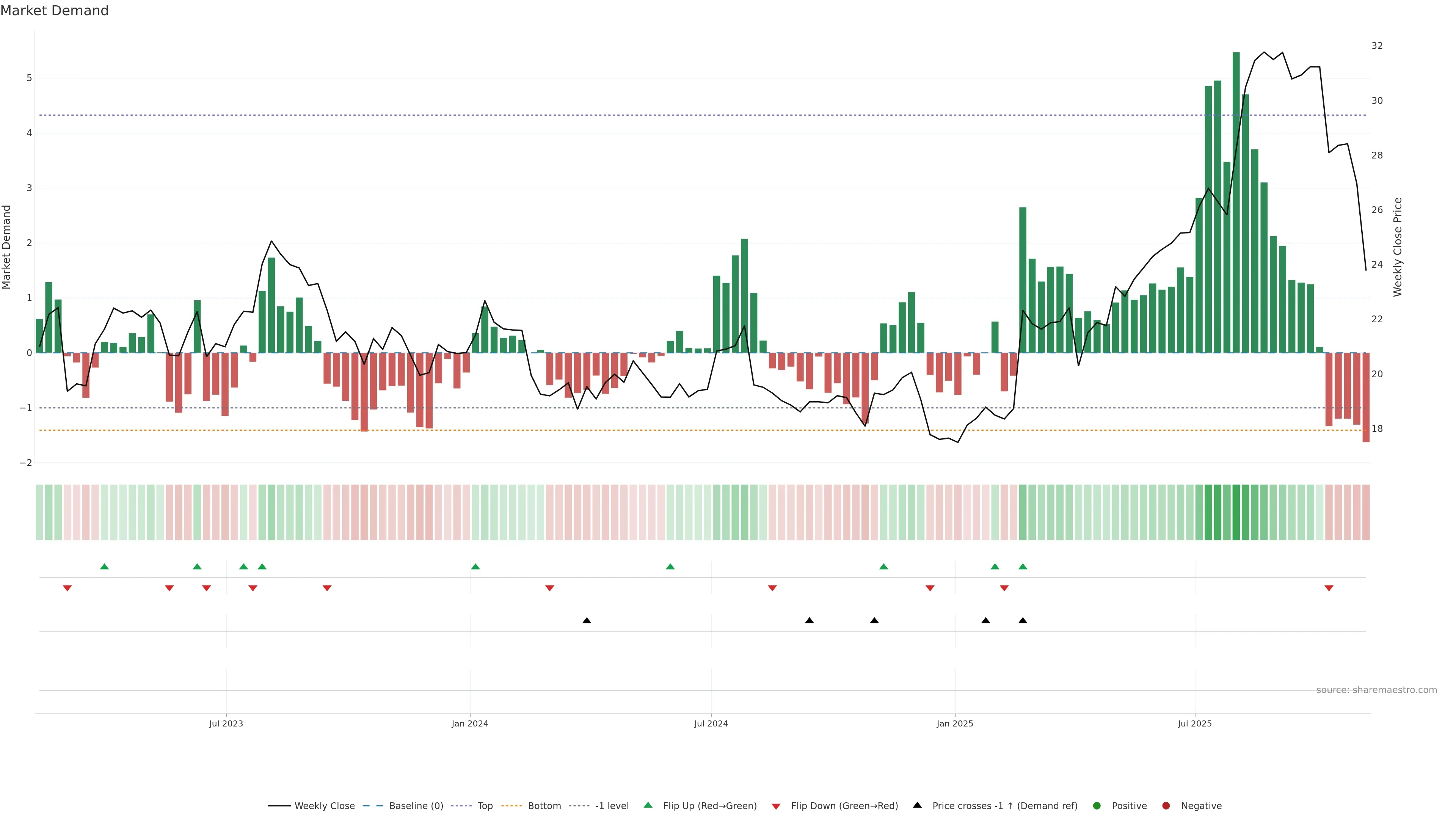
Task: Click the first green Flip Up marker
Action: point(104,566)
